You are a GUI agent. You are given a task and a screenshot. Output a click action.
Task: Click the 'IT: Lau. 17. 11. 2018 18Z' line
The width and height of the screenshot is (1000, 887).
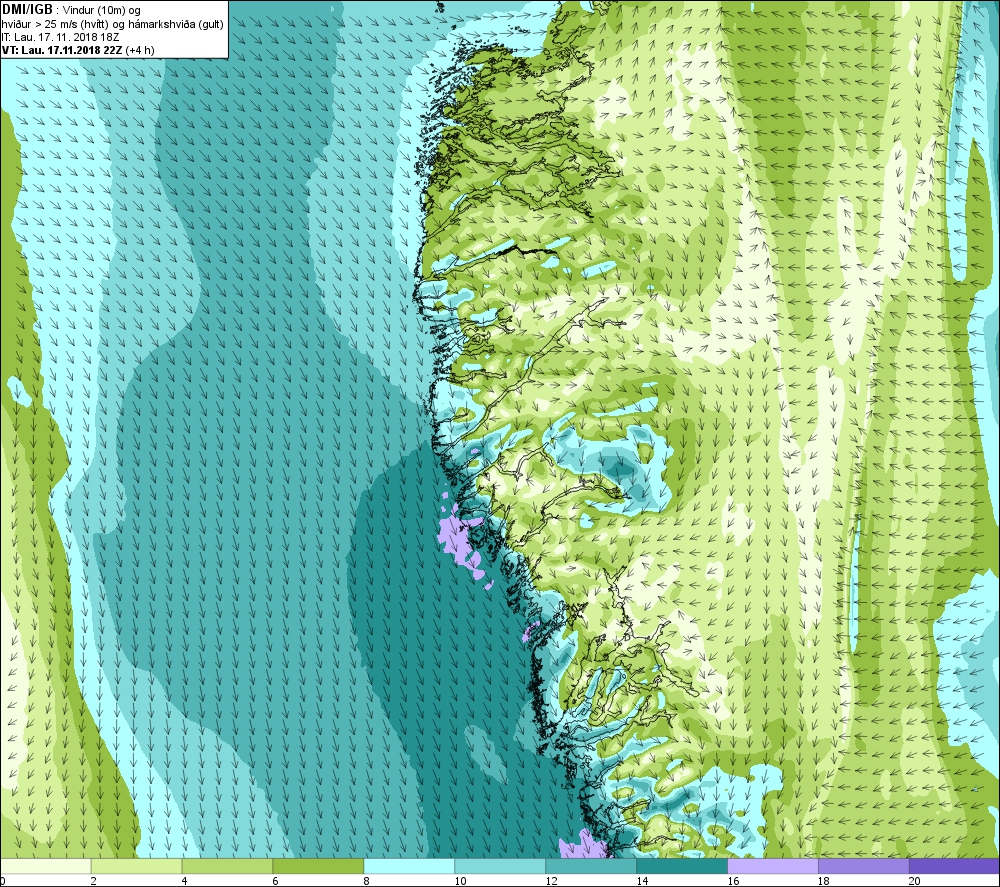coord(61,37)
